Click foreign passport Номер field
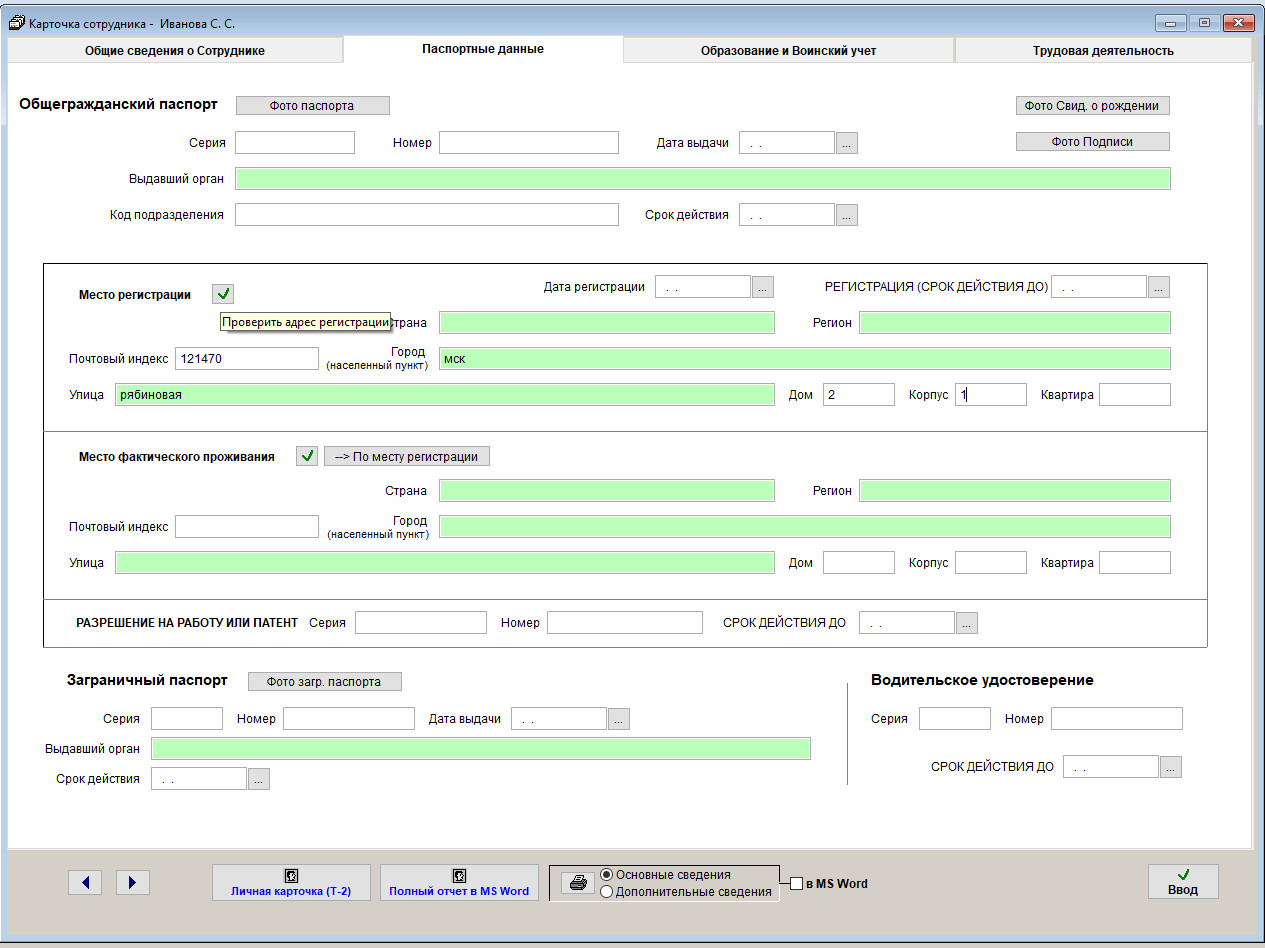1265x948 pixels. (349, 719)
